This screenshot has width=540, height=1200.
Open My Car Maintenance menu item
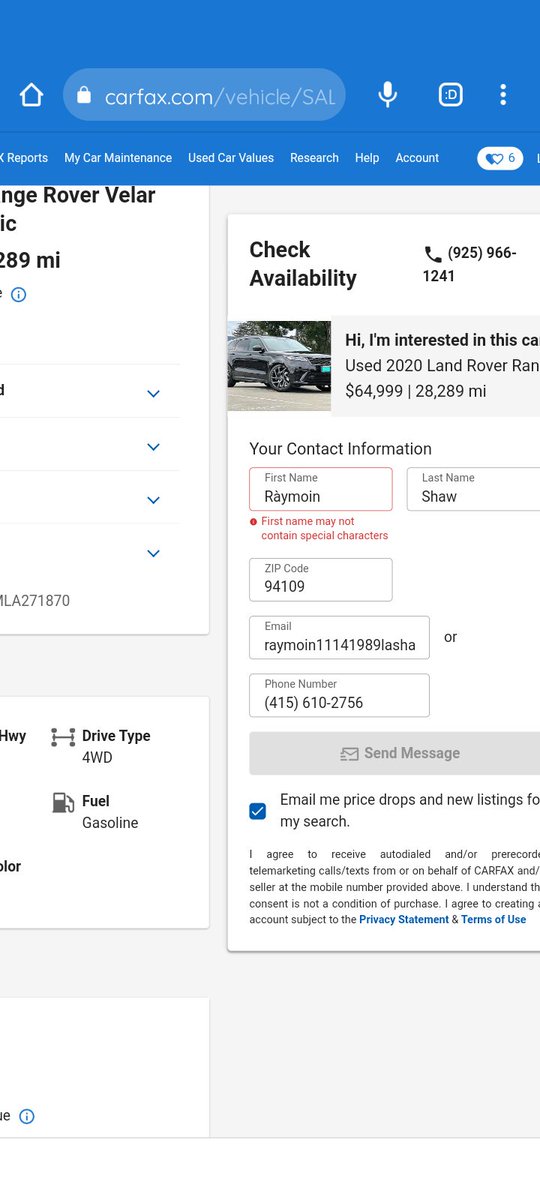118,158
